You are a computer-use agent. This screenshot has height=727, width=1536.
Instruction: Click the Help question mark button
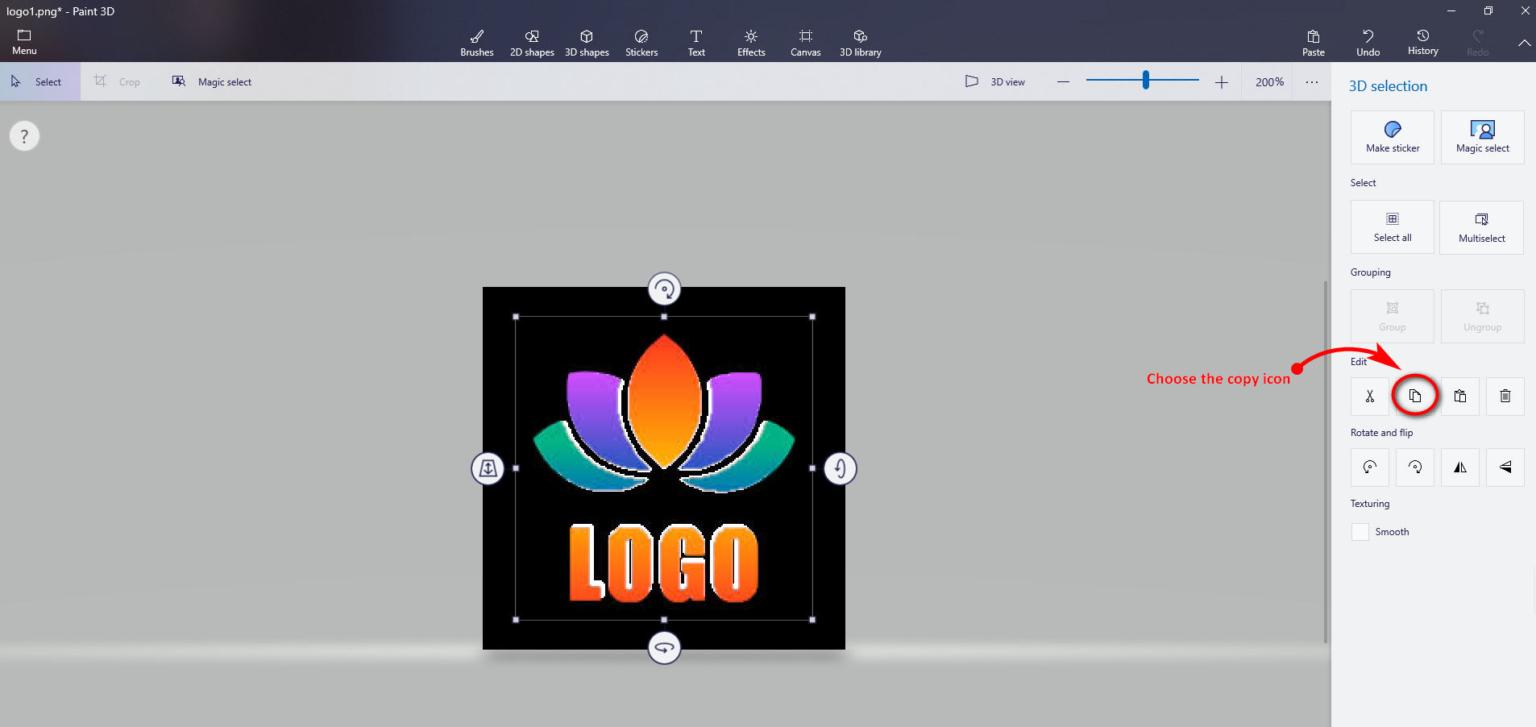[24, 135]
